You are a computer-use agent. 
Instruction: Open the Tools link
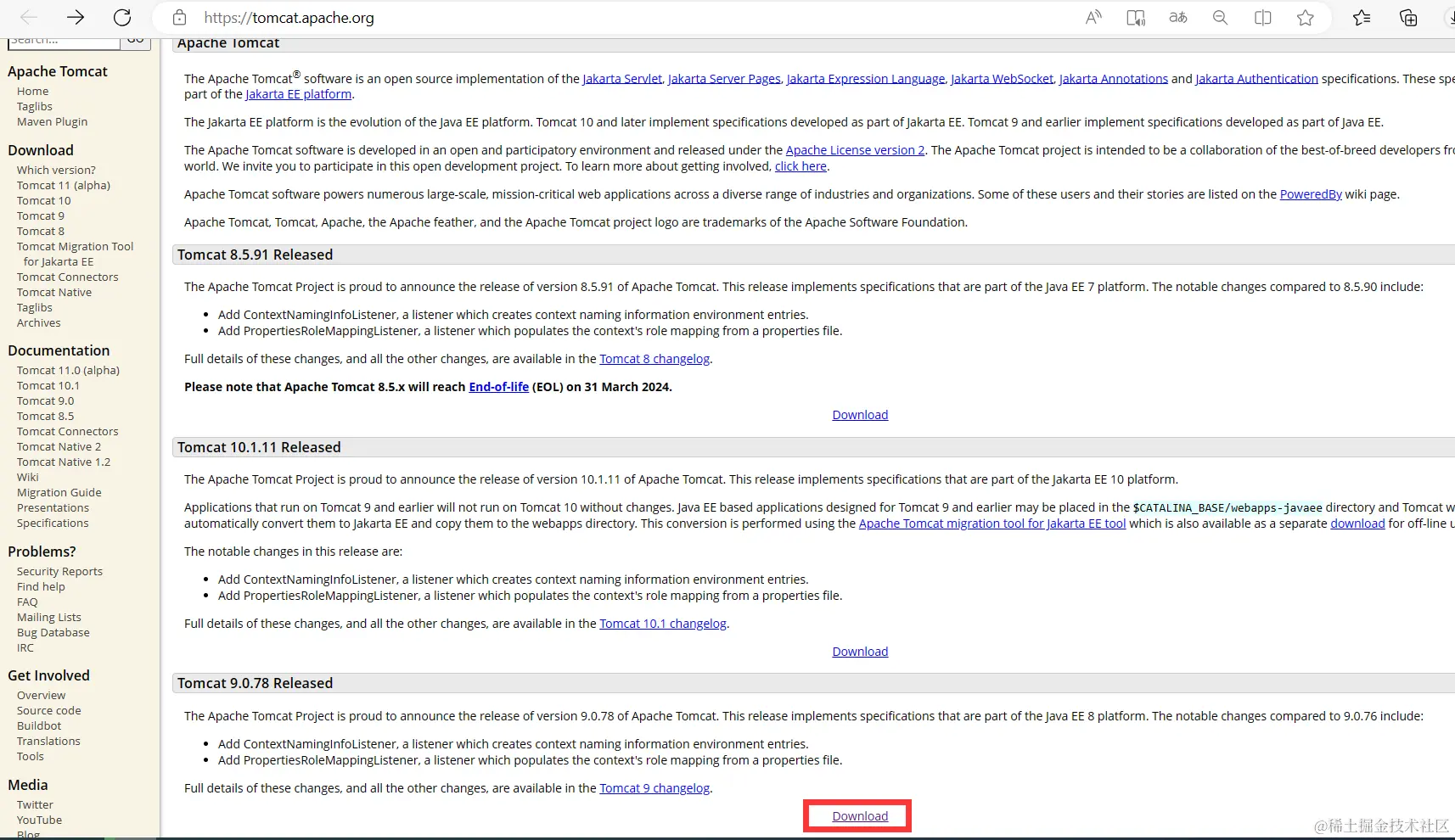[x=31, y=757]
